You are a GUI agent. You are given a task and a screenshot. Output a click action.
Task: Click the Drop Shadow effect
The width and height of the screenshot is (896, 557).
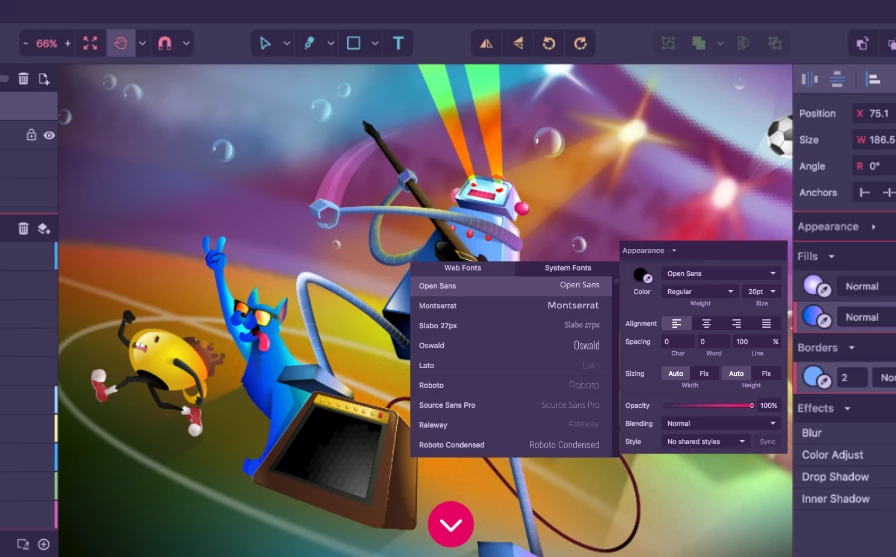tap(835, 477)
